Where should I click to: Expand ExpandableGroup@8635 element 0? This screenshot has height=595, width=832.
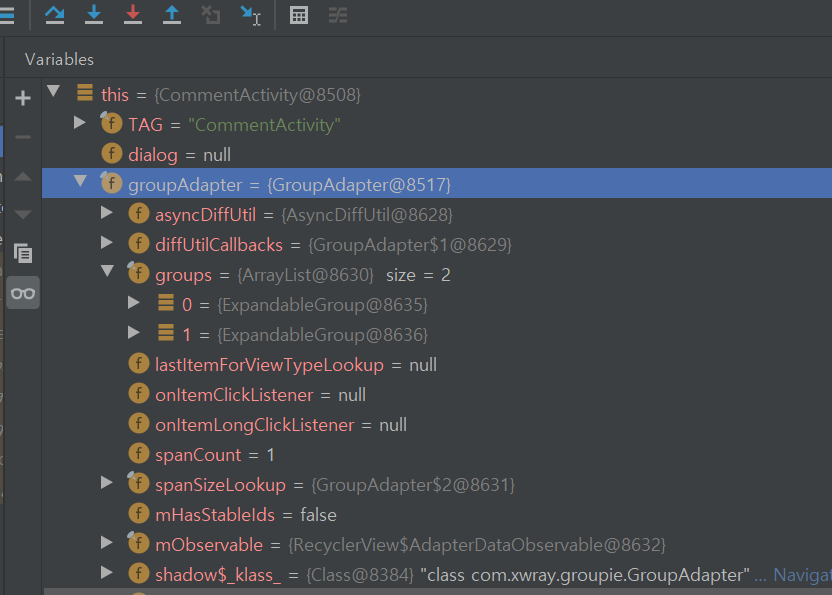click(x=134, y=303)
